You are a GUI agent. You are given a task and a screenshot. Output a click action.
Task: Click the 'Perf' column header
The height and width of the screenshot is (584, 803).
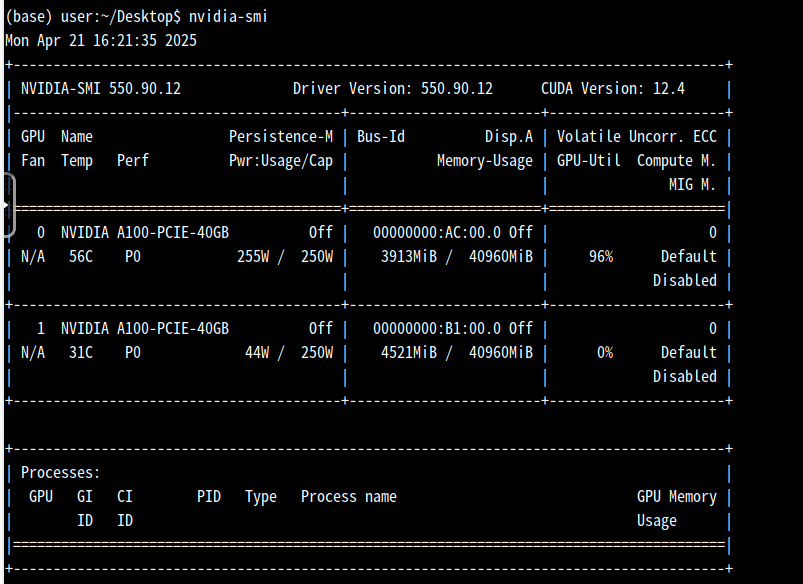pyautogui.click(x=133, y=161)
